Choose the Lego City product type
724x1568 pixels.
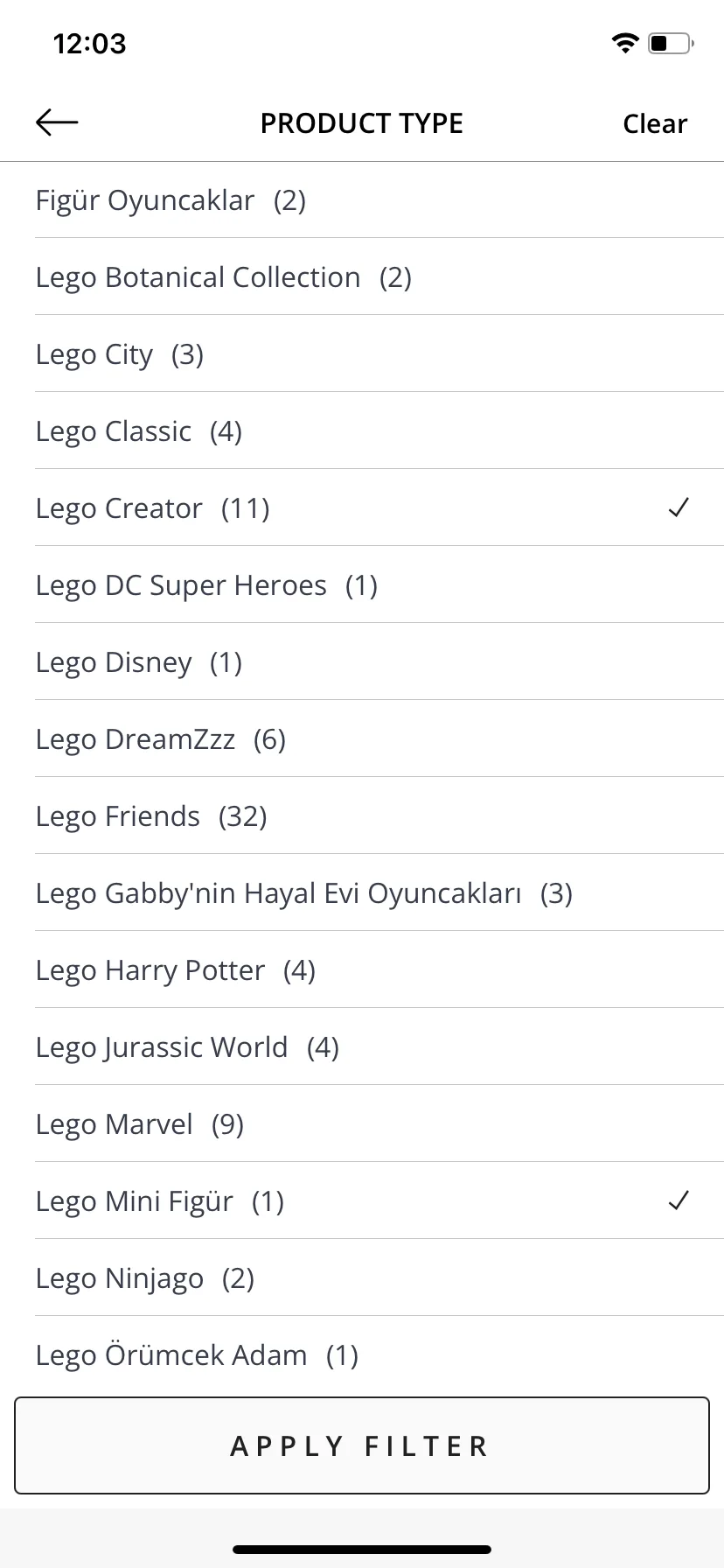[x=379, y=353]
